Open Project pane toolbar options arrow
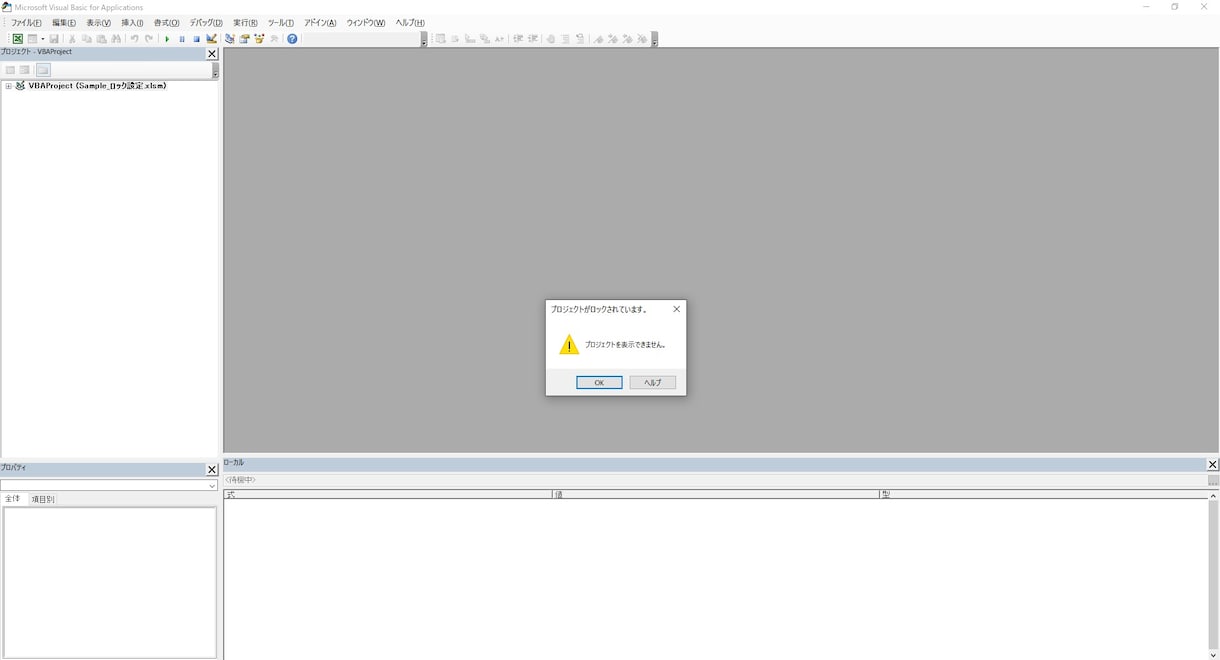The image size is (1220, 660). pyautogui.click(x=215, y=71)
